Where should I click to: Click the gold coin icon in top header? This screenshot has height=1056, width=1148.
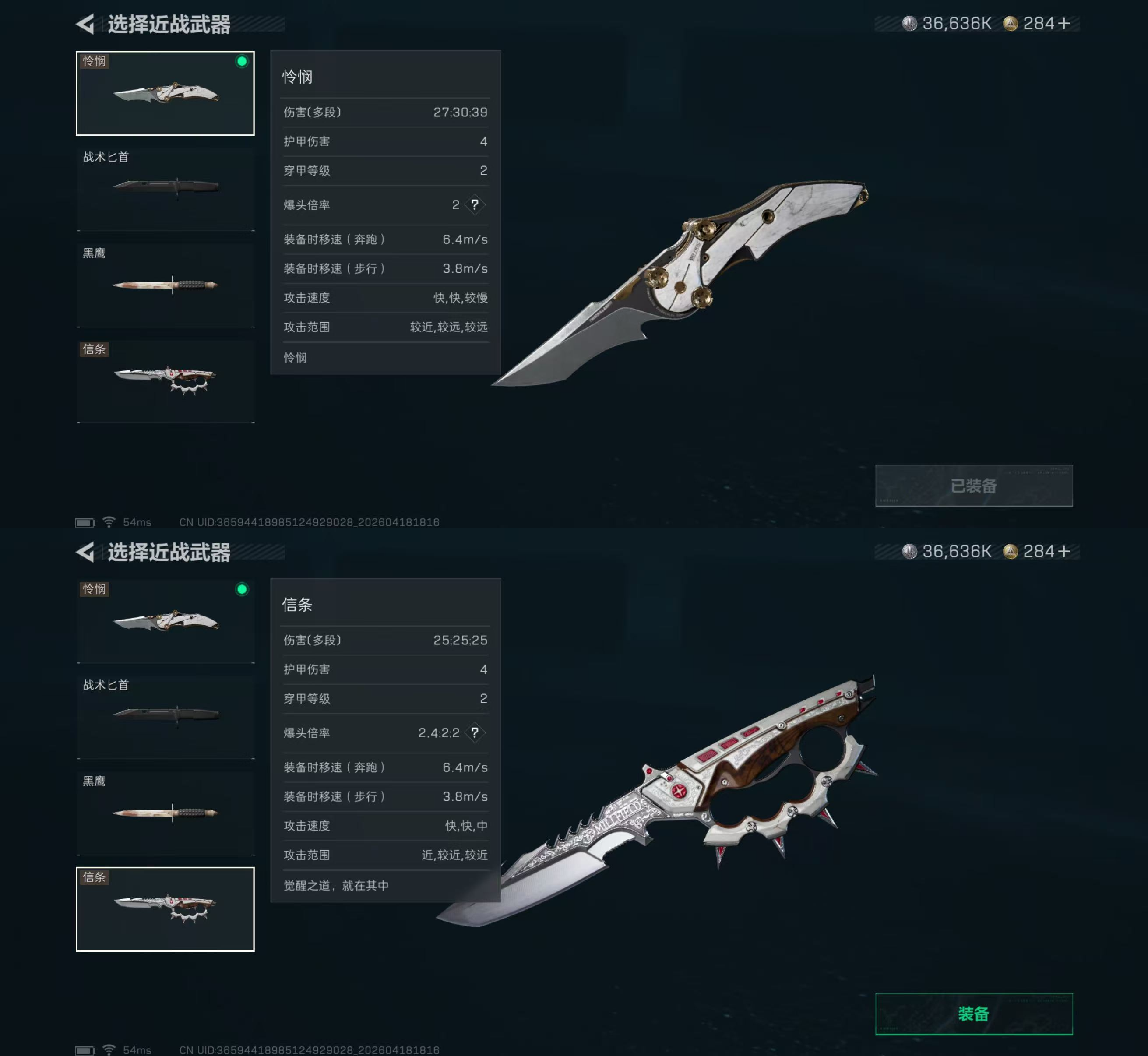[1010, 24]
